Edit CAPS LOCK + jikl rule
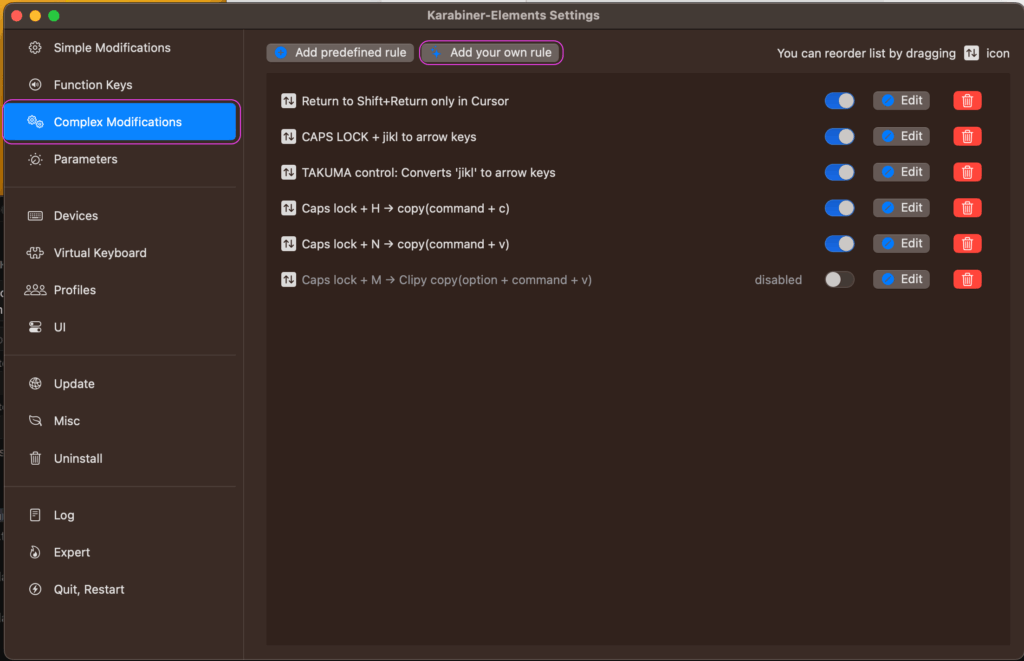 tap(901, 137)
